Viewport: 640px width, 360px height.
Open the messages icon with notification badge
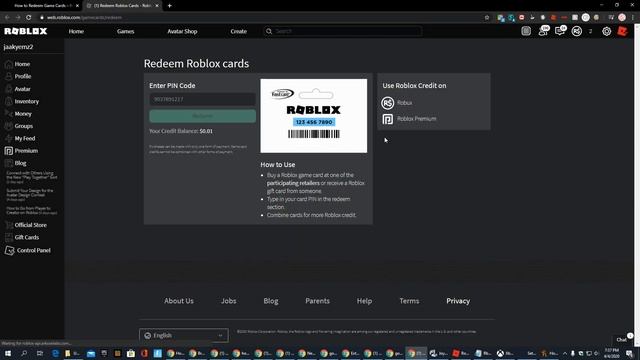(x=560, y=31)
